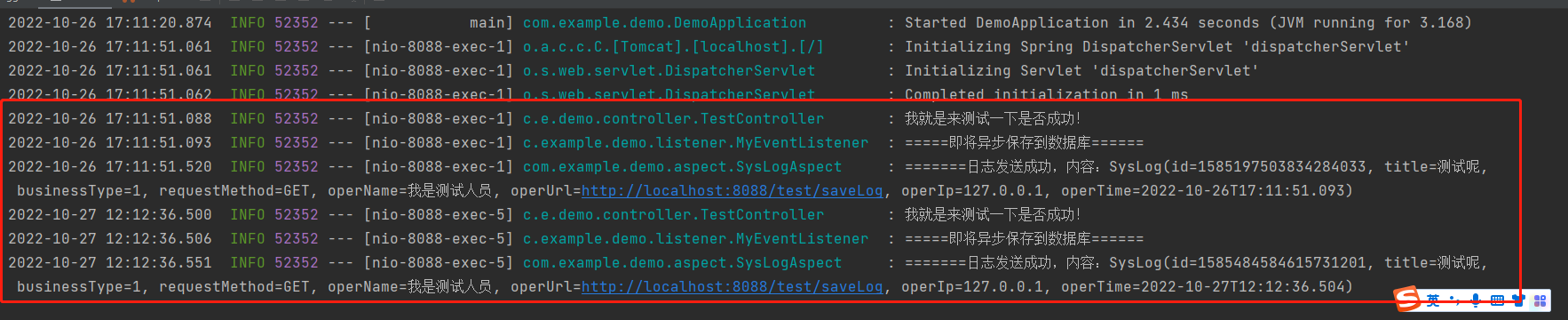
Task: Open saveLog link in the 2022-10-27 SysLog entry
Action: [x=733, y=286]
